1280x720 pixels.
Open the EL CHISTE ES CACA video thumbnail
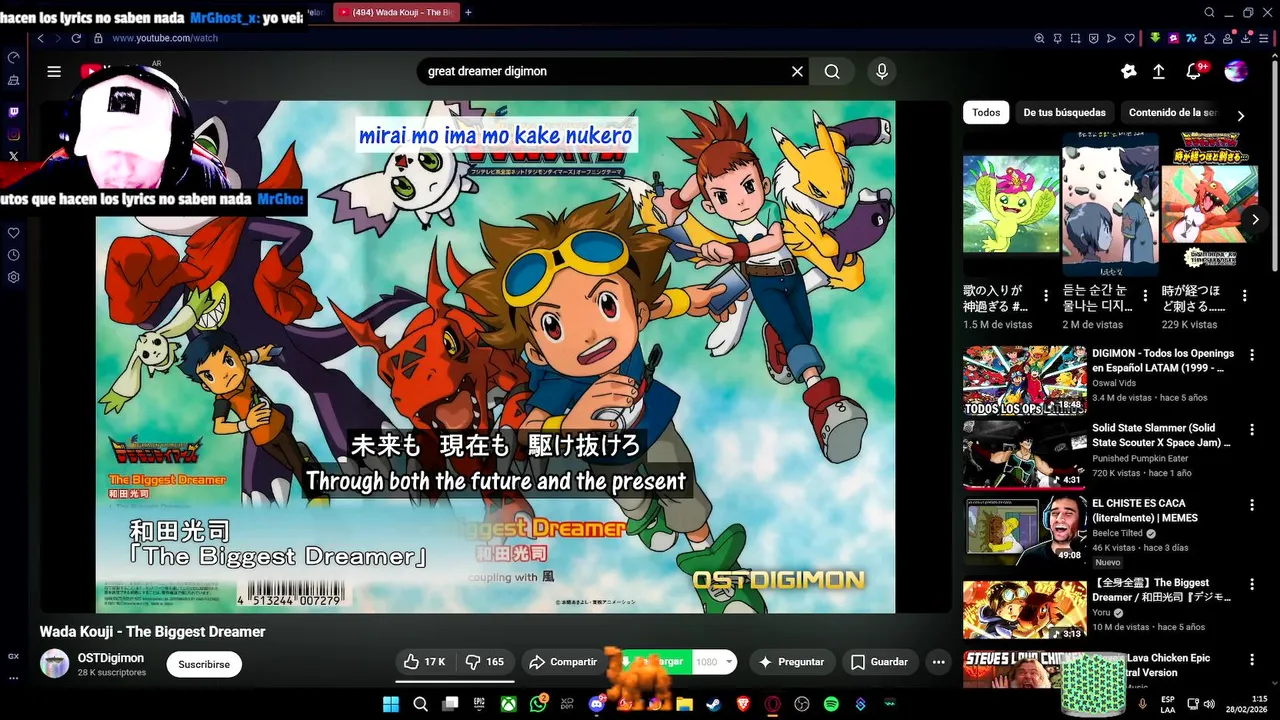pyautogui.click(x=1024, y=530)
